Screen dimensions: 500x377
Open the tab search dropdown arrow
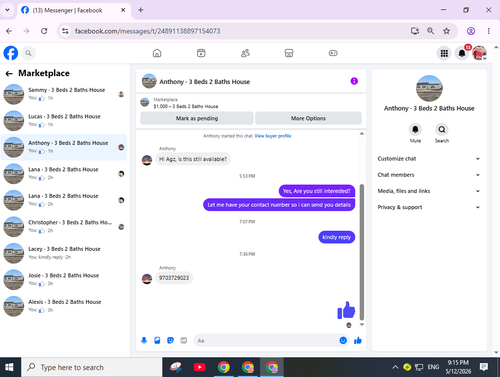click(7, 10)
